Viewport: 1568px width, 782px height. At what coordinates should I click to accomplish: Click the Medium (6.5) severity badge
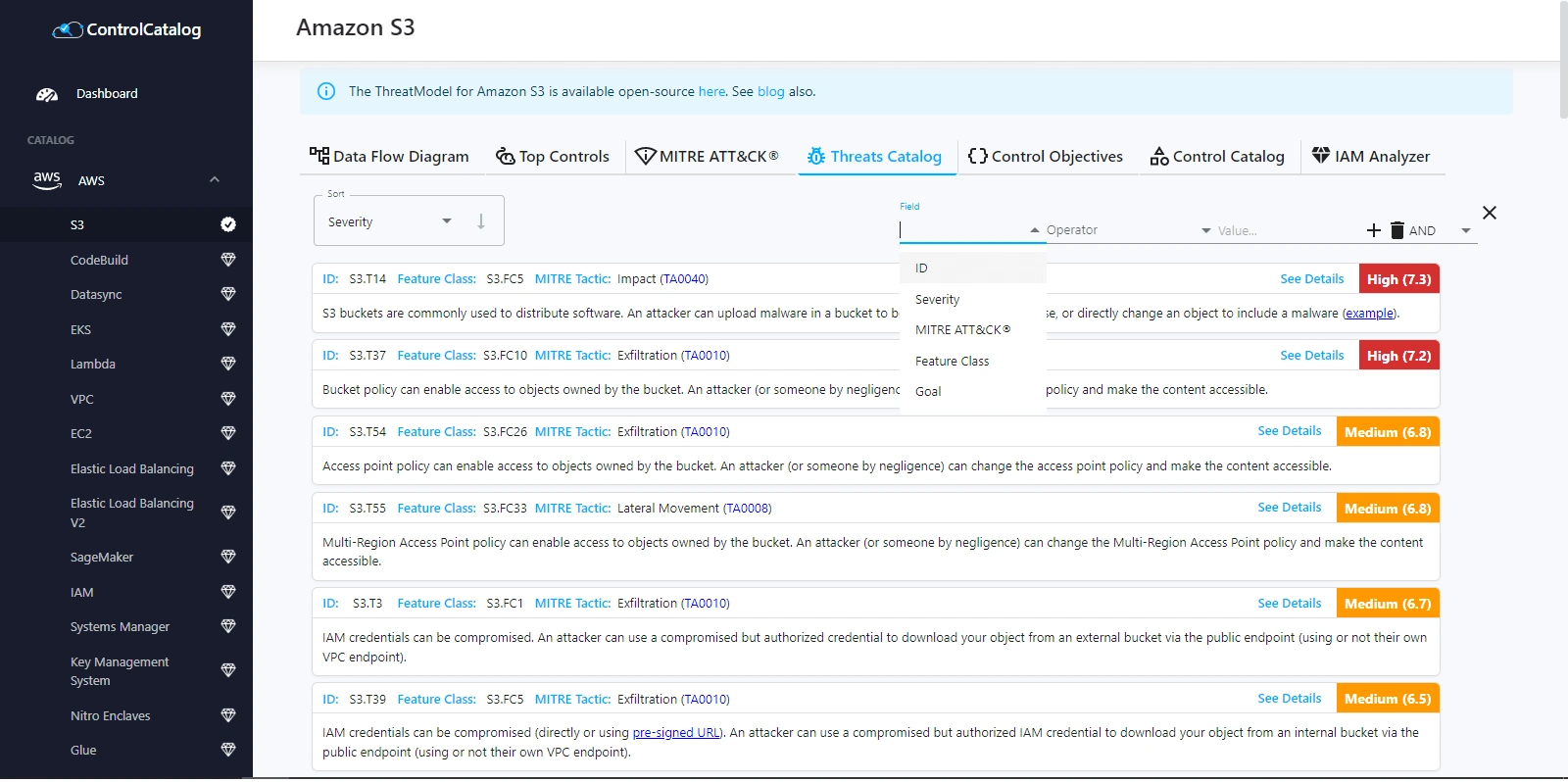click(1388, 699)
